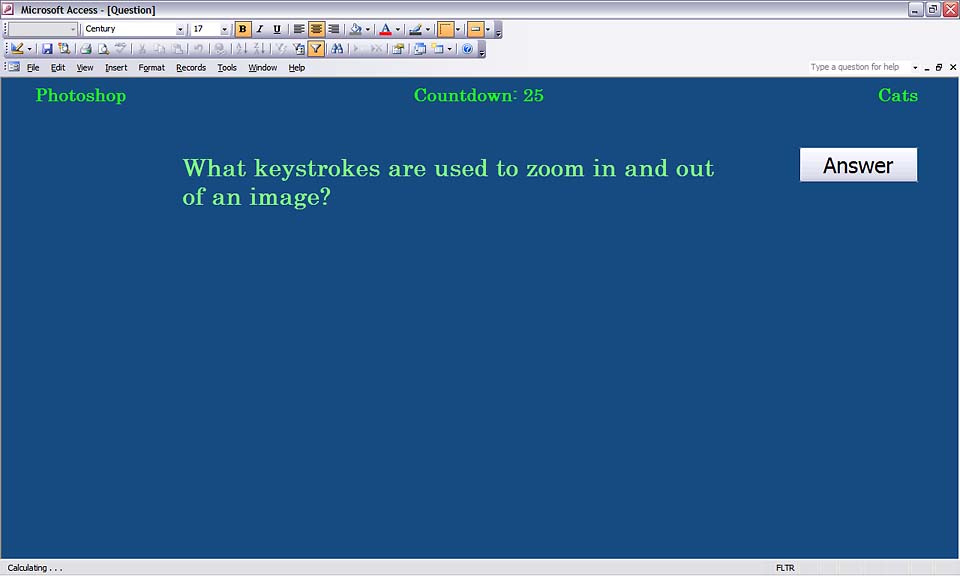Click the Cut scissors icon
Screen dimensions: 960x576
141,49
